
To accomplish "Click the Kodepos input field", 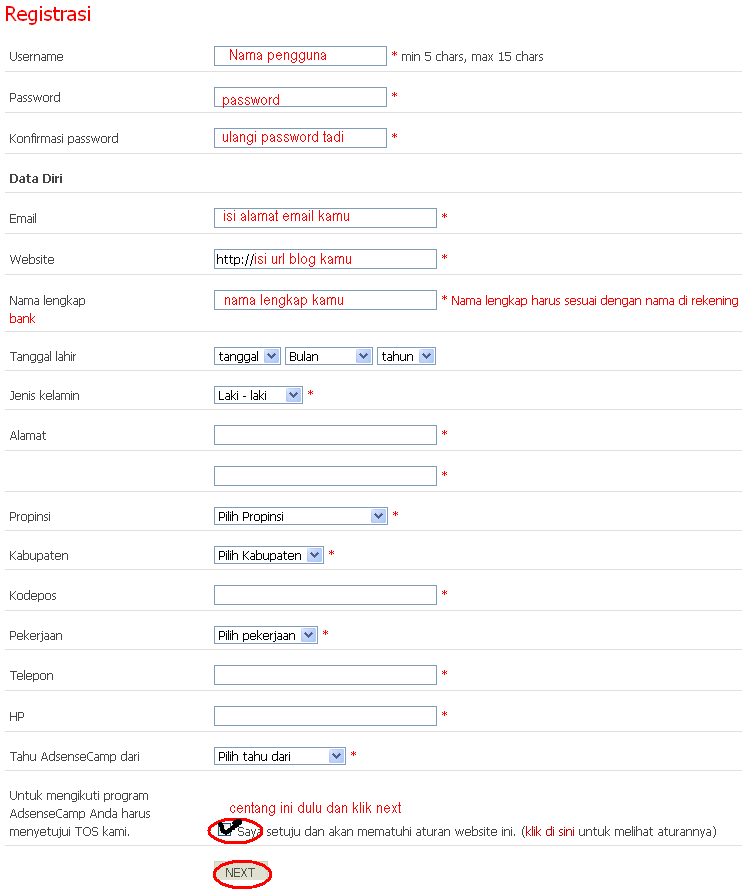I will coord(325,595).
